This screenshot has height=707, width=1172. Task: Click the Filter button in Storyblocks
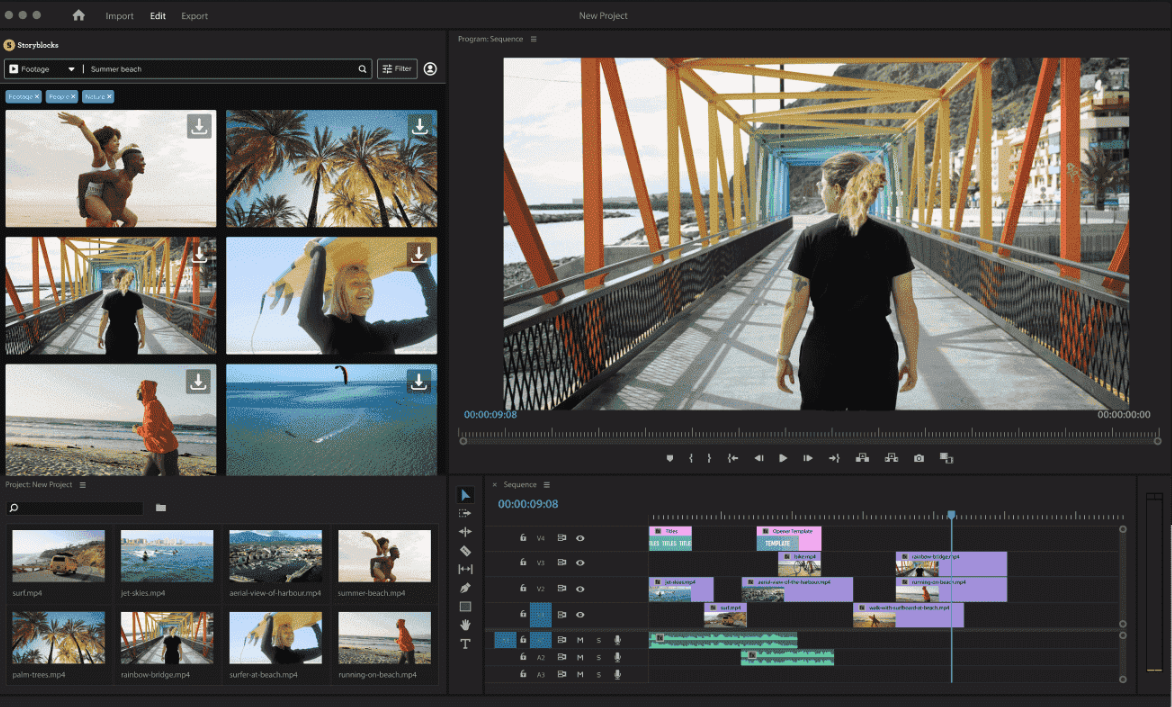point(397,68)
